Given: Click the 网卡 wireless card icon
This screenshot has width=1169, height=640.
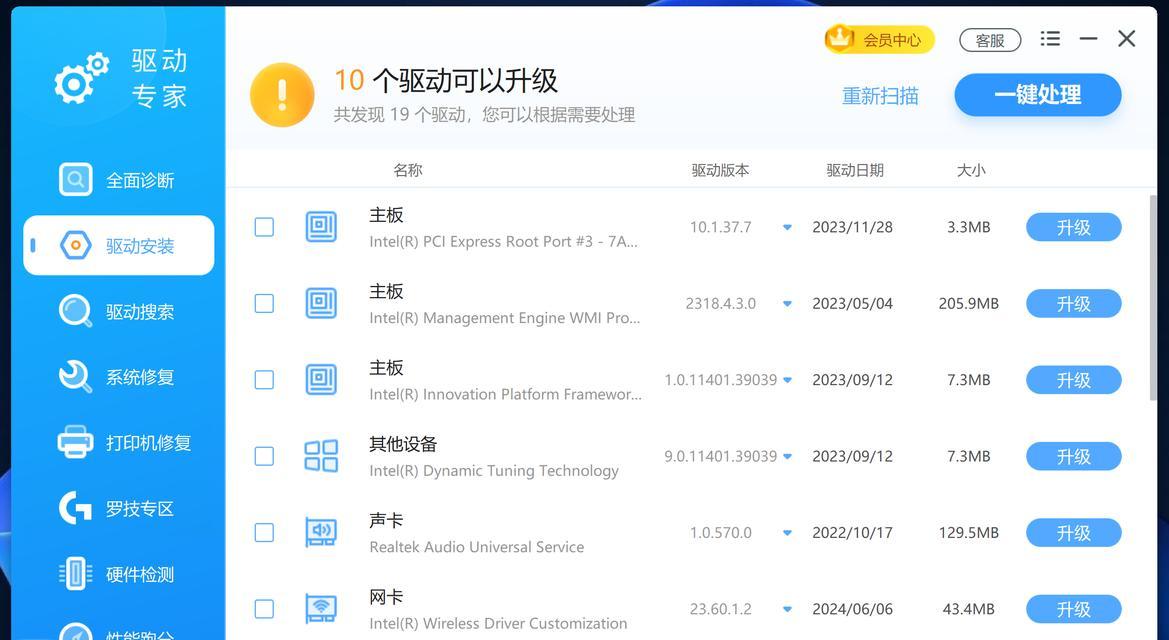Looking at the screenshot, I should [x=321, y=609].
